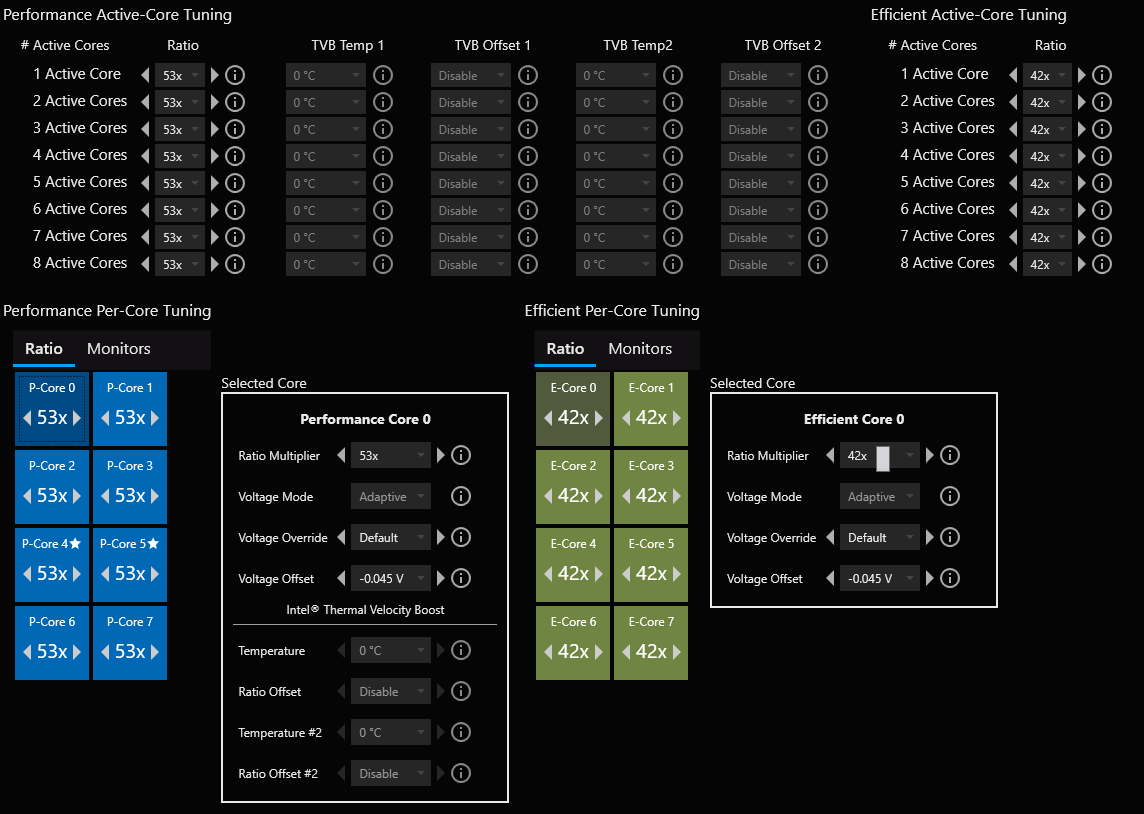Select Efficient Per-Core Ratio tab

click(565, 349)
